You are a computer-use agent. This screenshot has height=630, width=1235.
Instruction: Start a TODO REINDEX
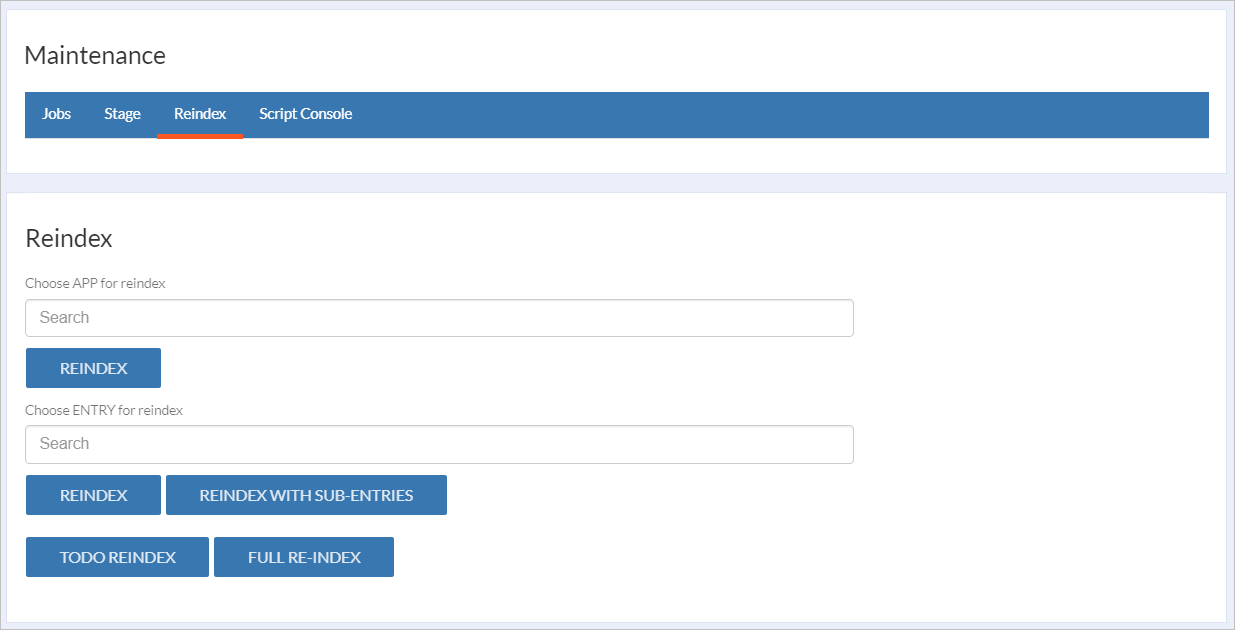click(116, 556)
